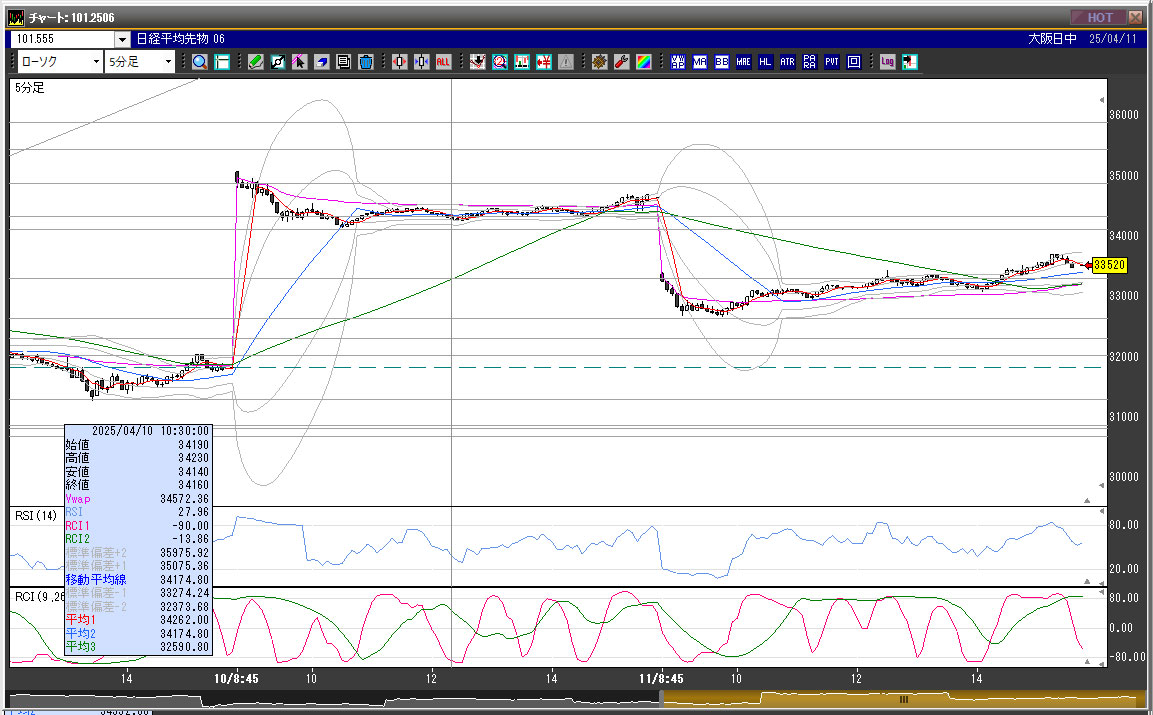
Task: Click the small arrow at top of price axis
Action: click(1102, 99)
